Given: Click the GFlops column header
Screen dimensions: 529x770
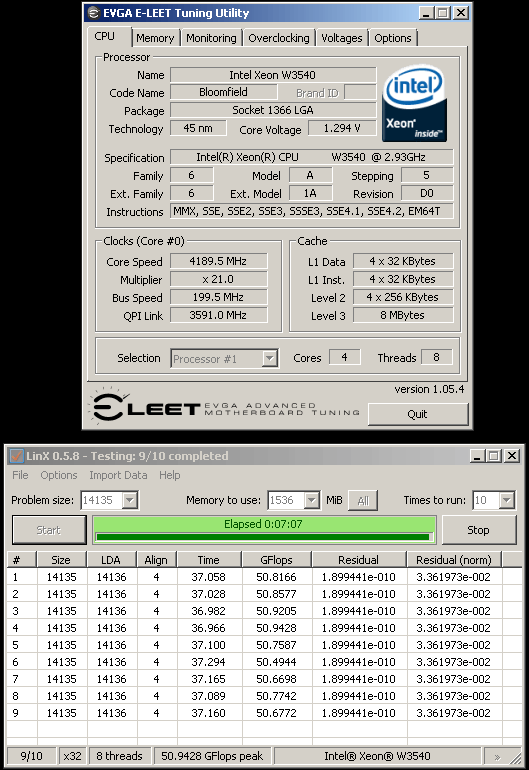Looking at the screenshot, I should pos(276,560).
